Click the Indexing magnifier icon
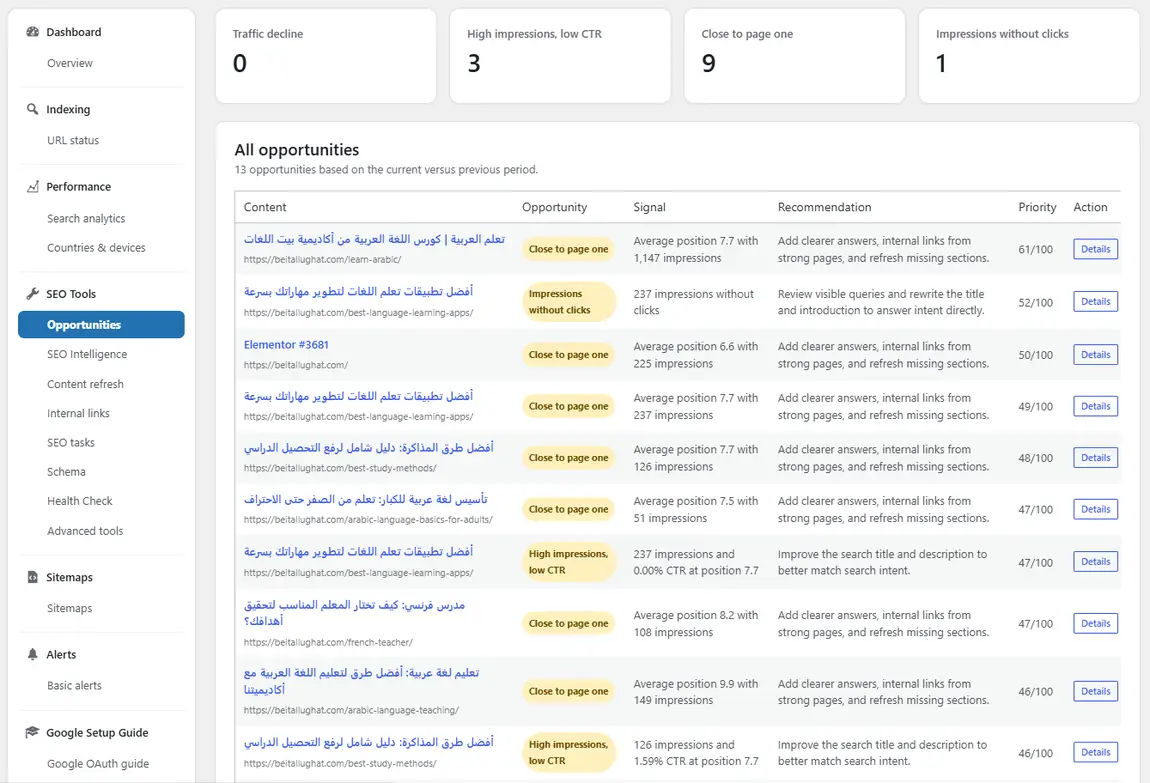 pyautogui.click(x=32, y=109)
